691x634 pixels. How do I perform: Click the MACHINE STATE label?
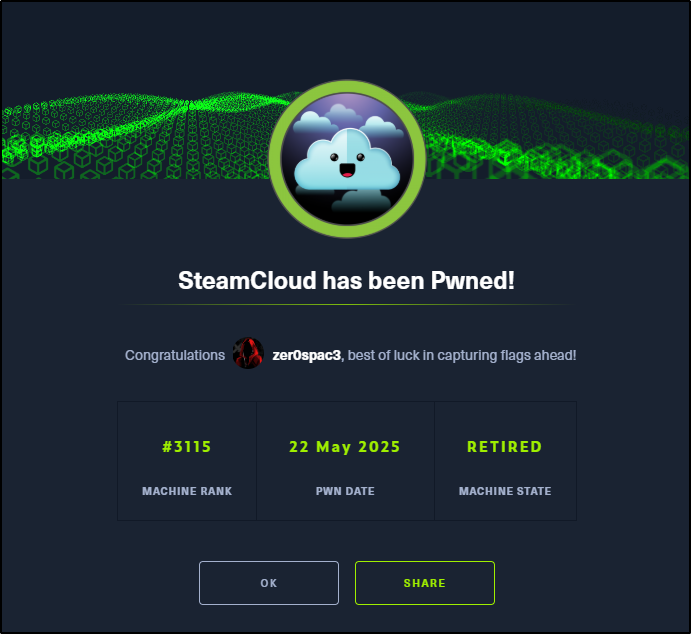[x=505, y=491]
